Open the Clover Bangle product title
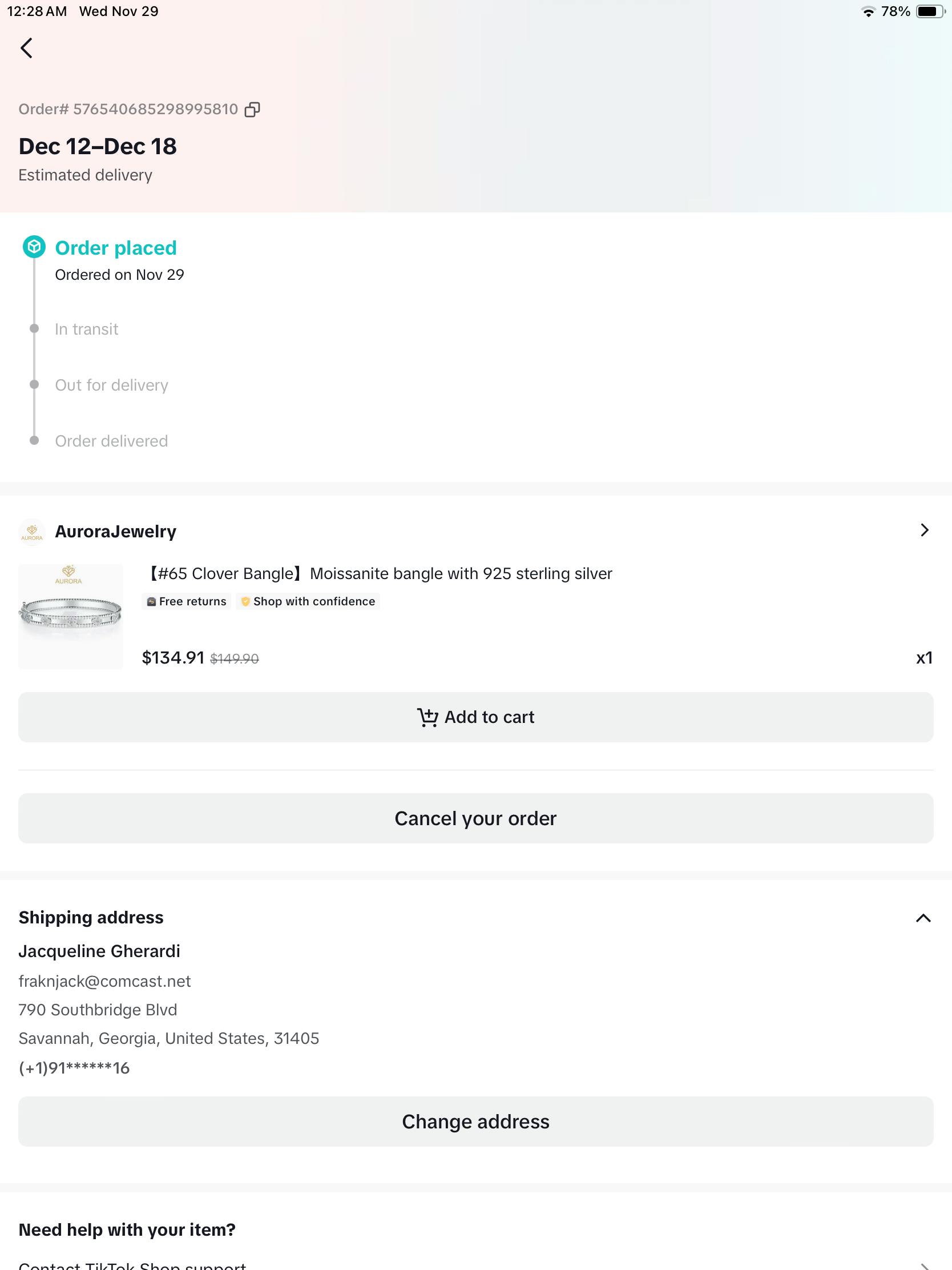 click(378, 573)
